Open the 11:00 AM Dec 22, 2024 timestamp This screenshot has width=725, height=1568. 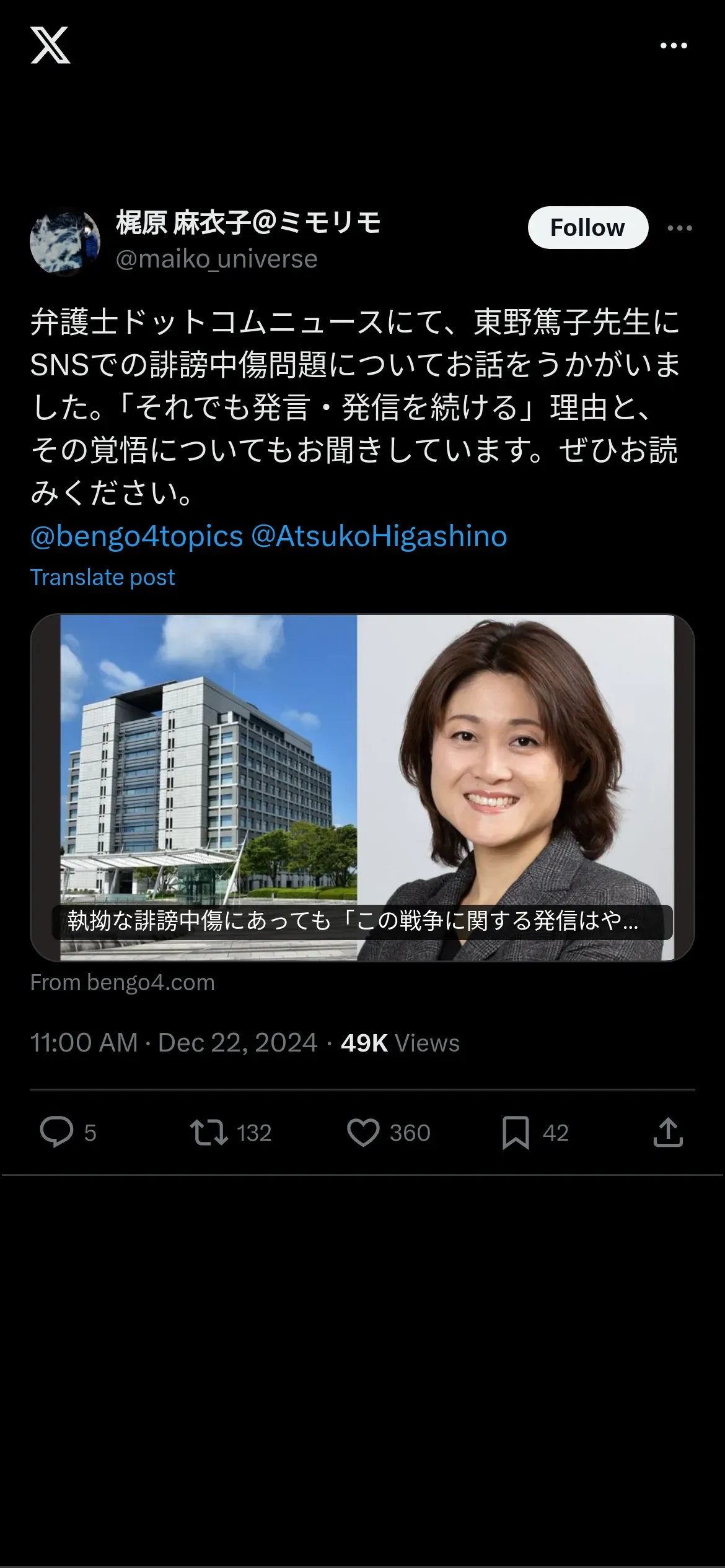(x=174, y=1043)
